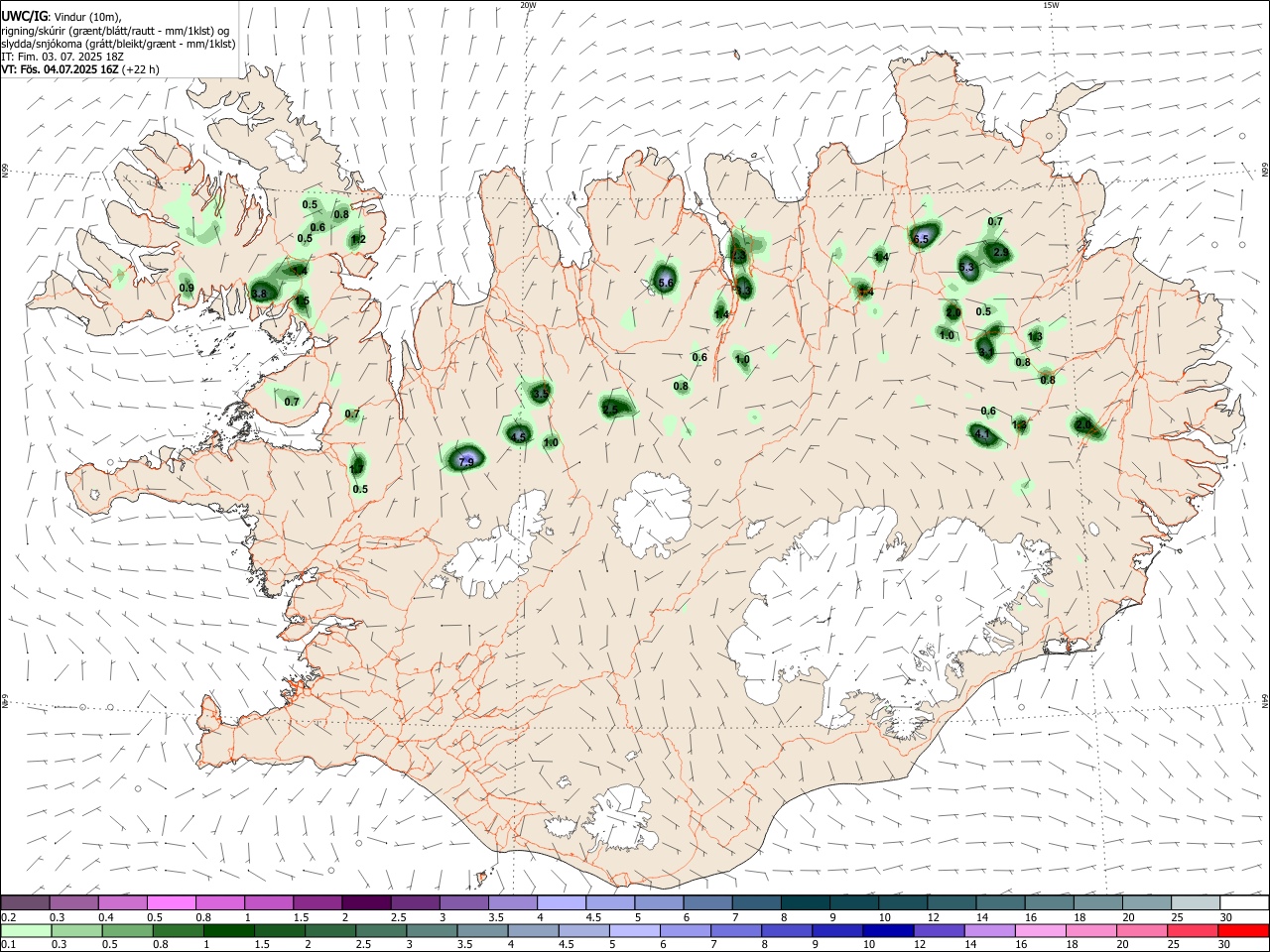Click the 0.9 value in the Westfjords
Viewport: 1270px width, 952px height.
tap(187, 289)
